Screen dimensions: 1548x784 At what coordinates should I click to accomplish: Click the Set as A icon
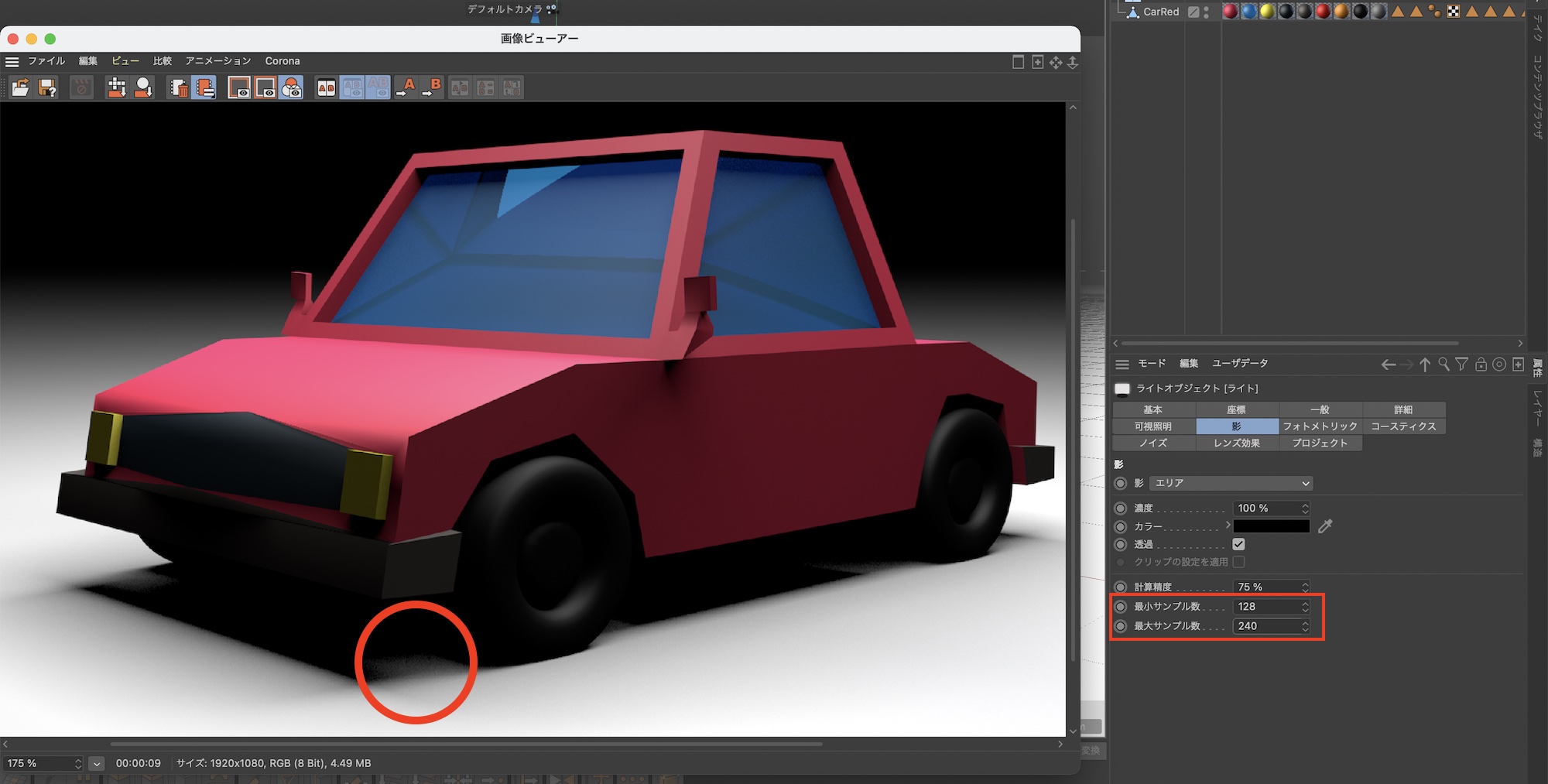tap(406, 87)
